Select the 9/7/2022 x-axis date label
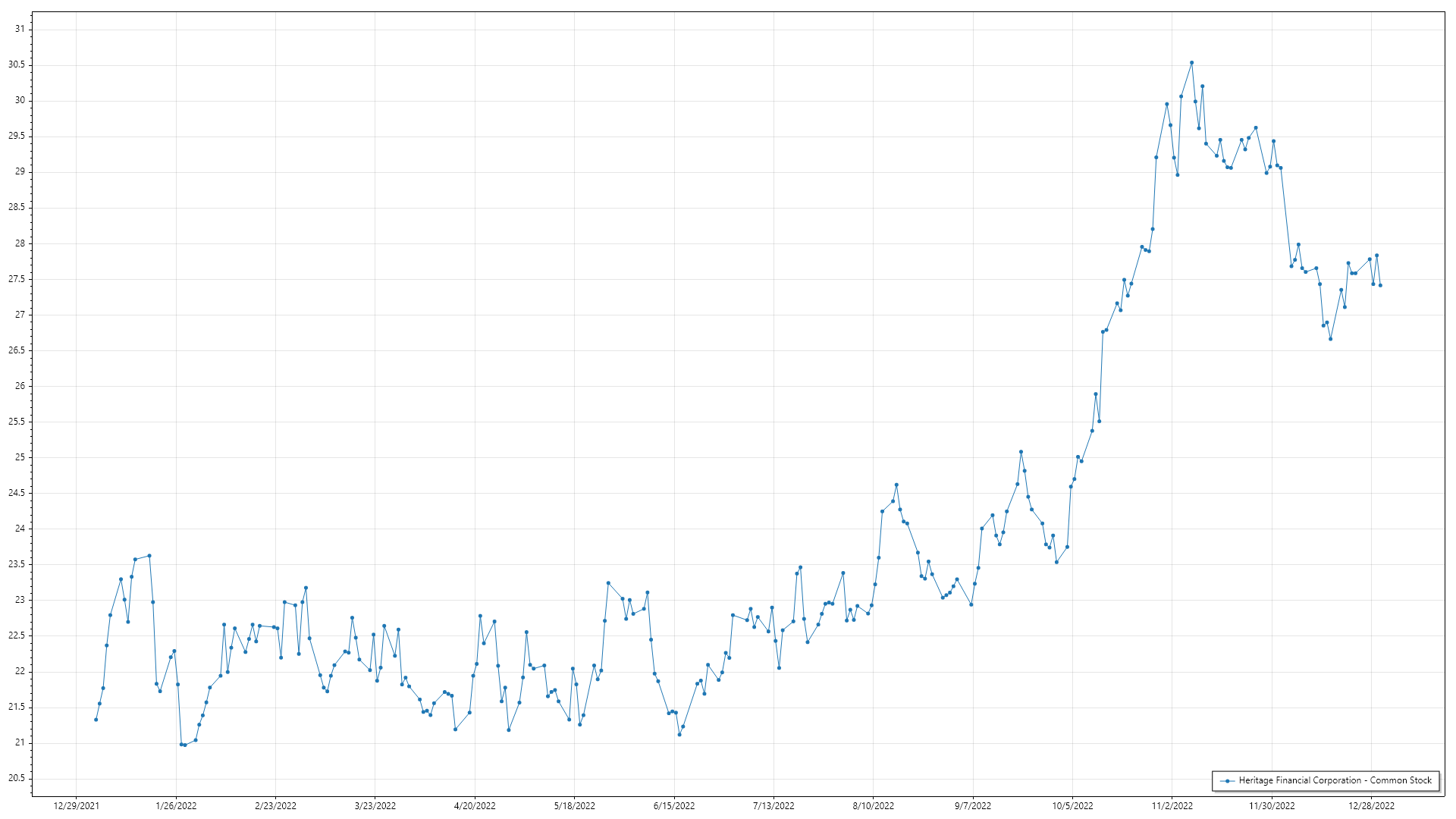The image size is (1456, 819). (x=972, y=805)
